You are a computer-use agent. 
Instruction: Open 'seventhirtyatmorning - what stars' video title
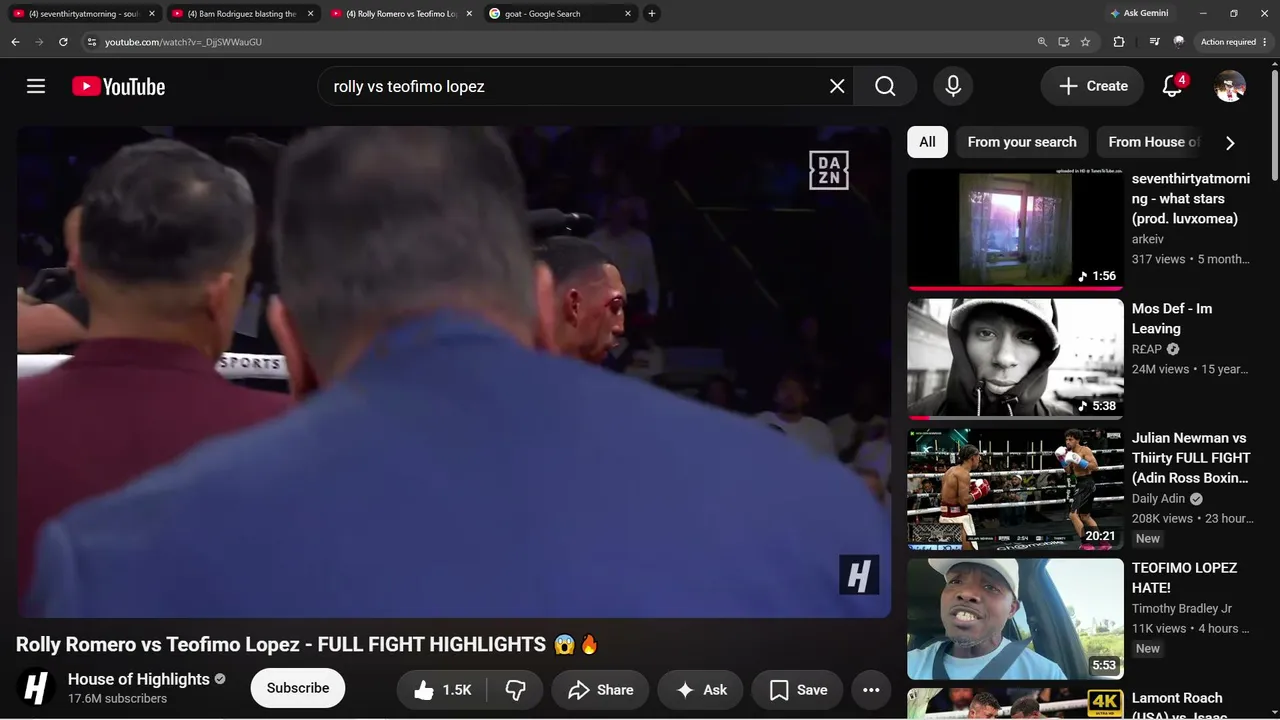pos(1191,198)
